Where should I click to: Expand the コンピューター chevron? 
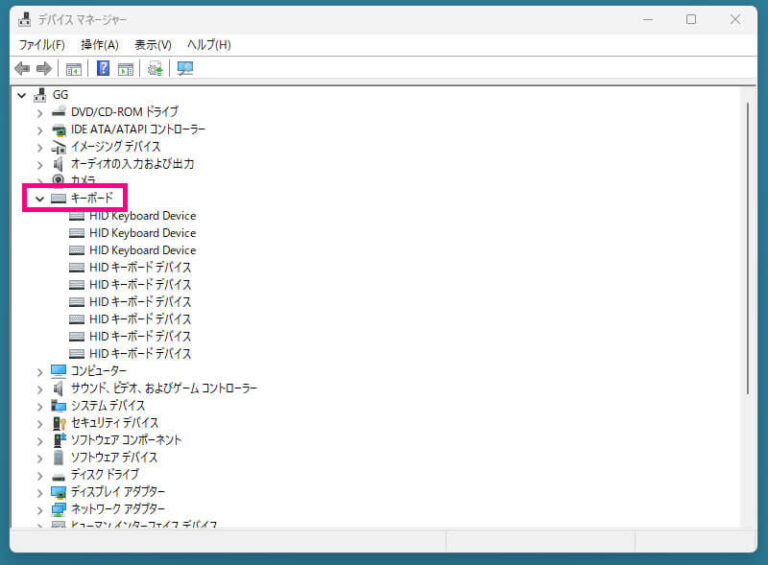coord(40,372)
